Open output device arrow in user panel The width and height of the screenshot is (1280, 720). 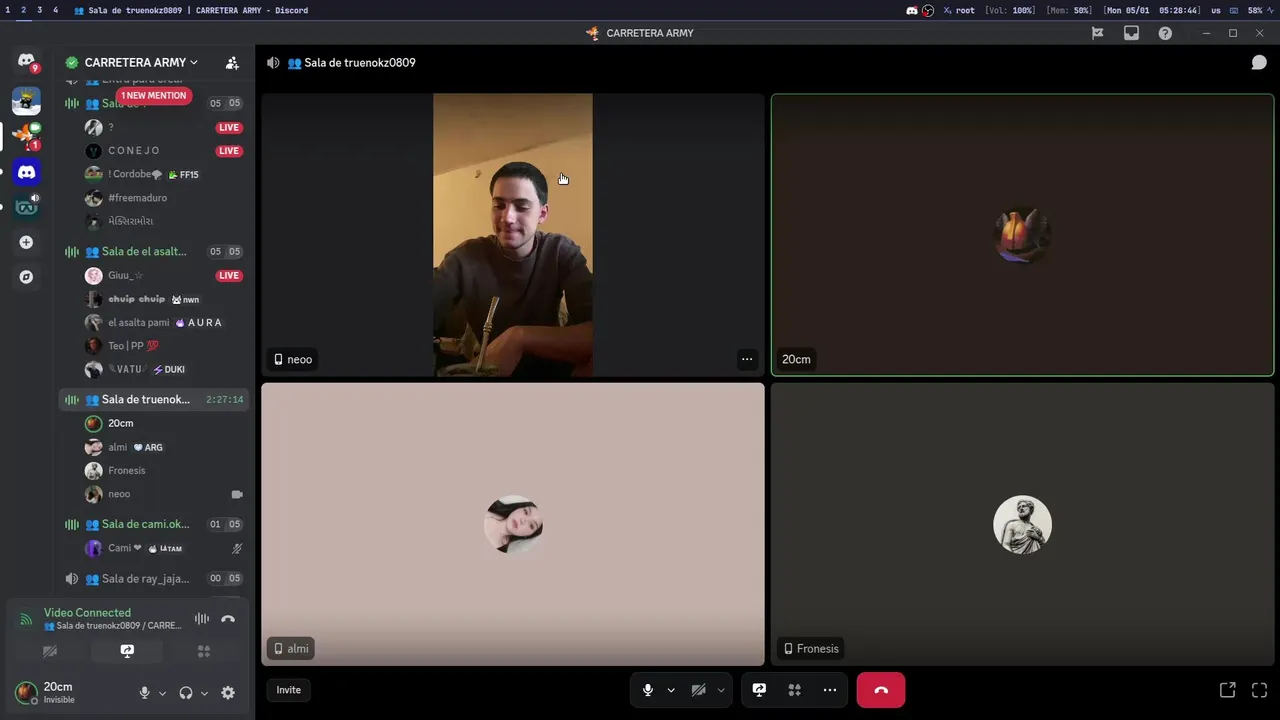205,693
